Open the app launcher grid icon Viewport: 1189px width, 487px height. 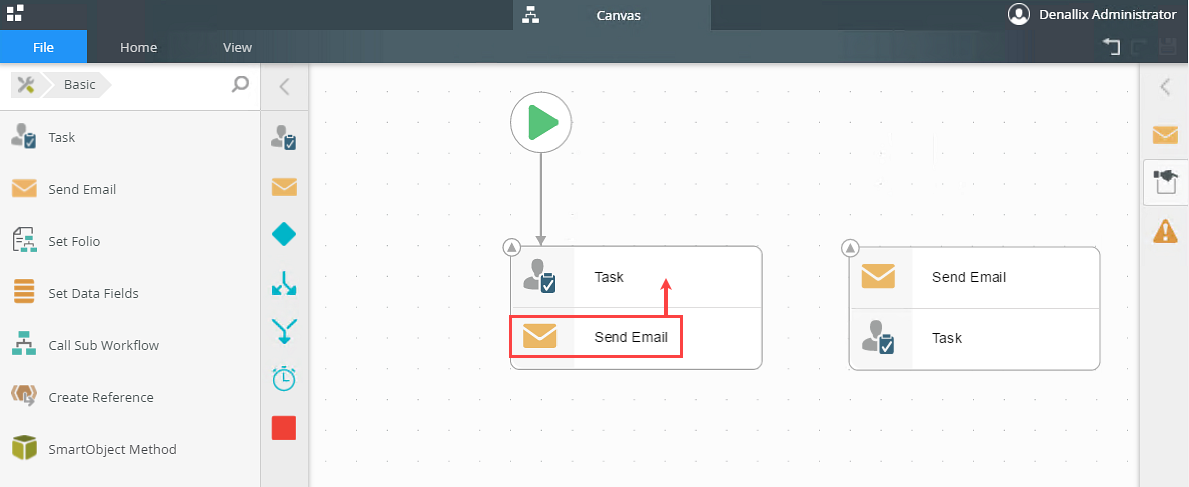[14, 12]
